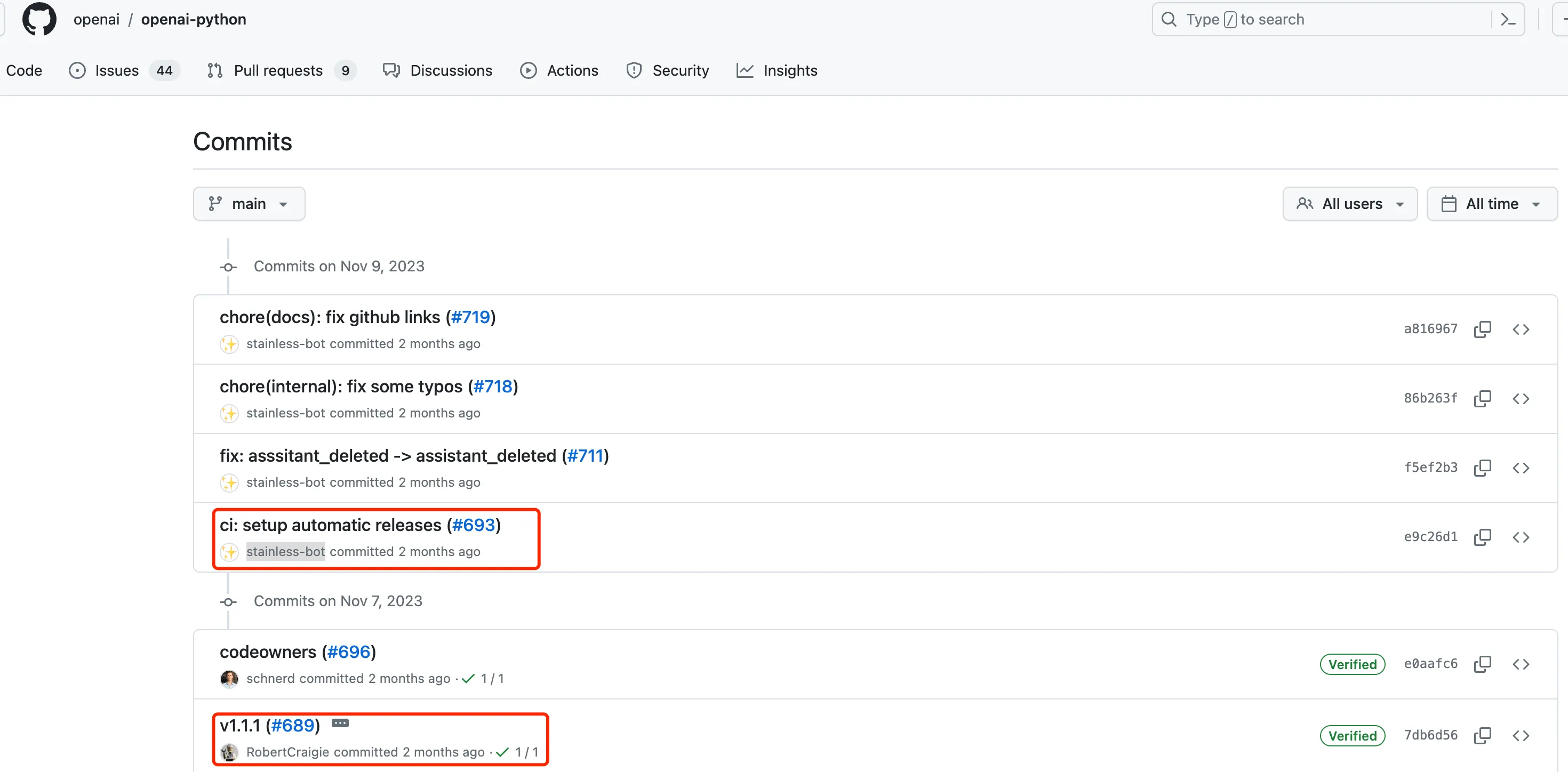The width and height of the screenshot is (1568, 772).
Task: Browse repository at commit f5ef2b3
Action: 1521,468
